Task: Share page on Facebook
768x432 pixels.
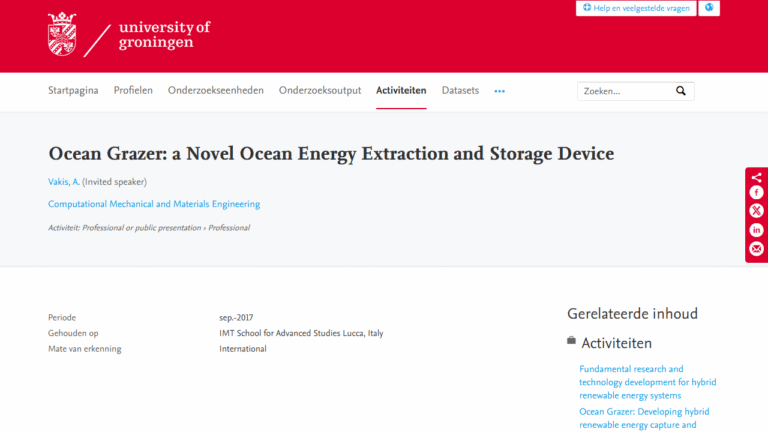Action: (756, 193)
